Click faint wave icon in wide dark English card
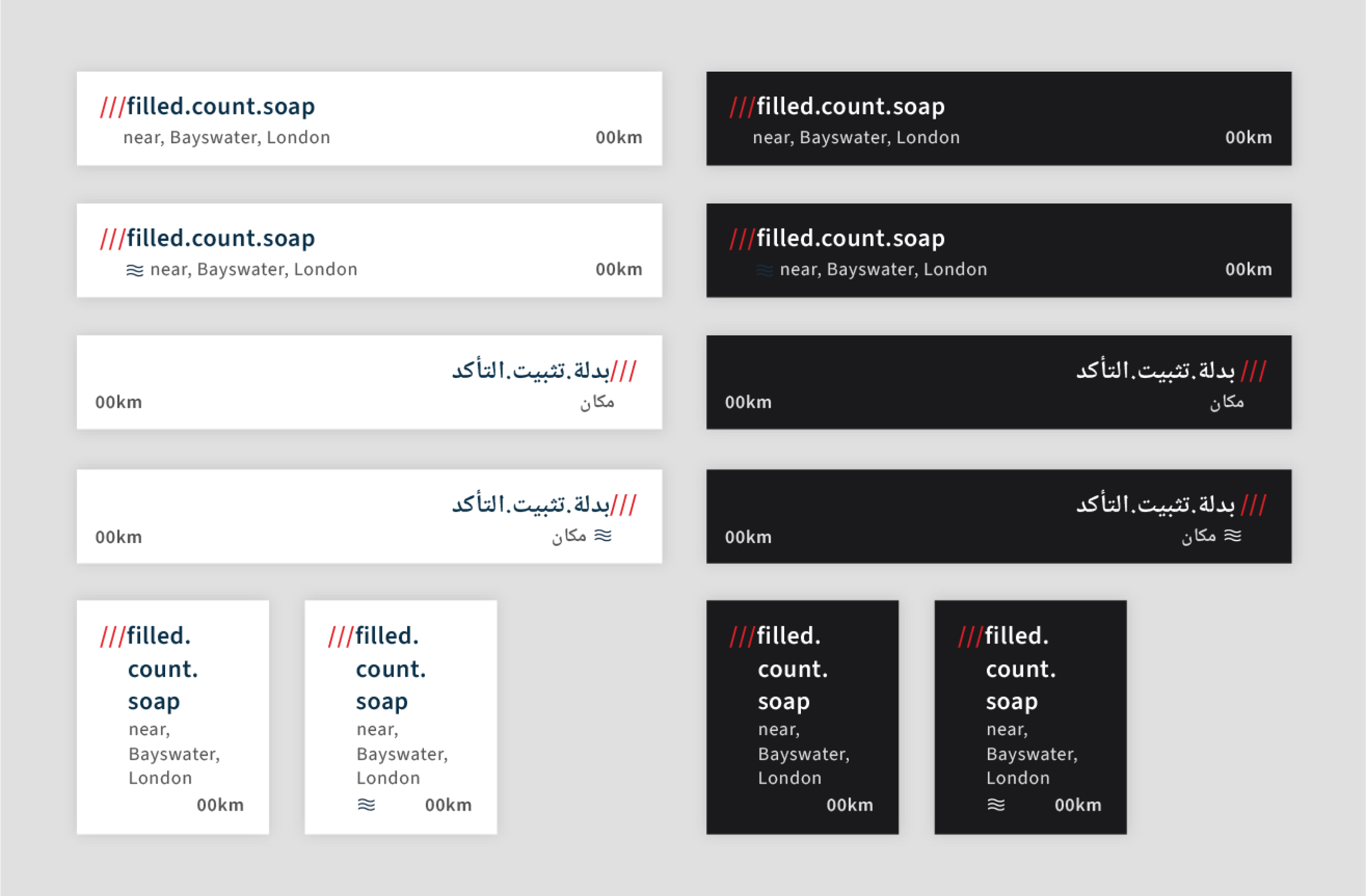This screenshot has width=1366, height=896. click(764, 270)
